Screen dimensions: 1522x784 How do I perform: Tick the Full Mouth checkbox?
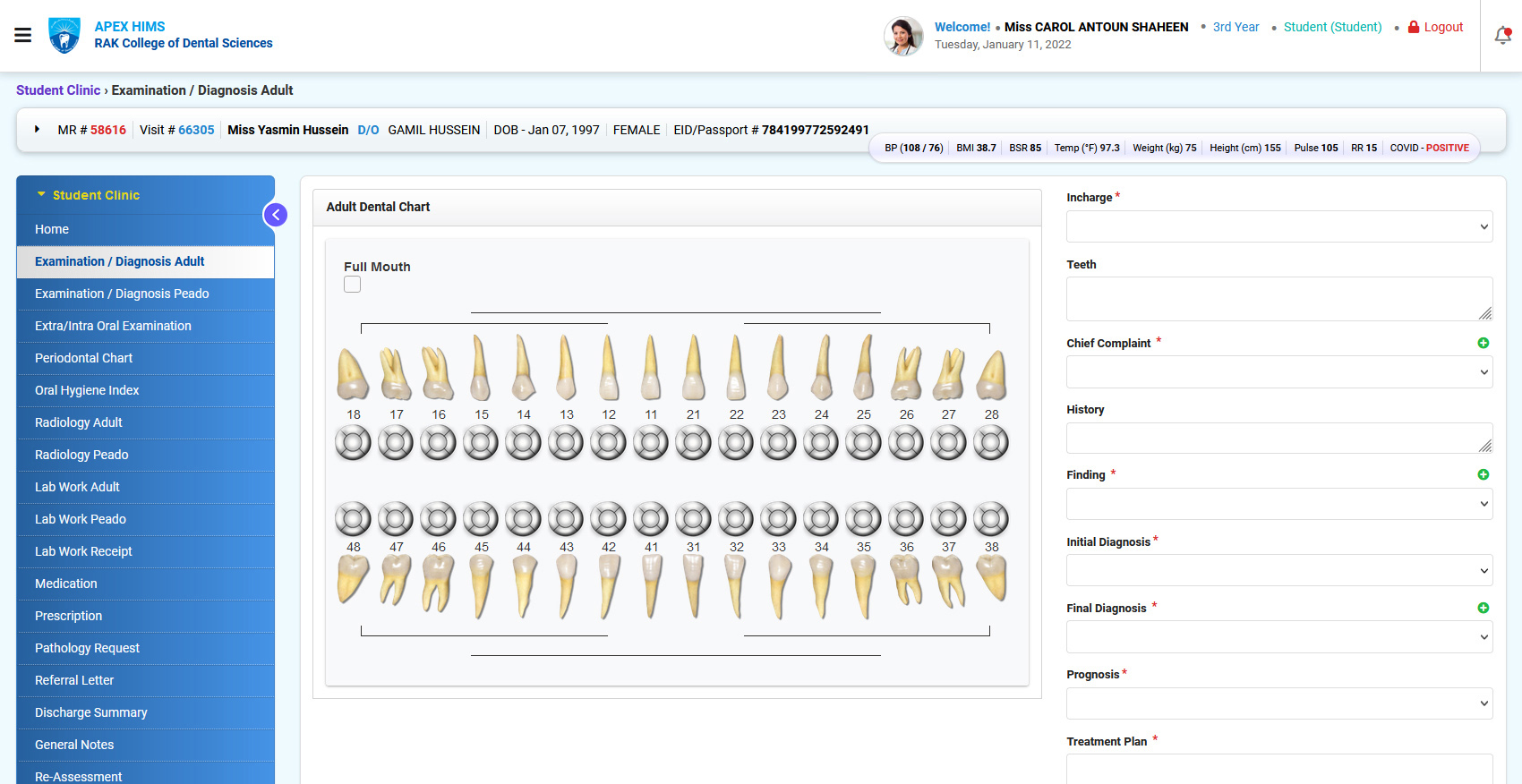pyautogui.click(x=352, y=284)
